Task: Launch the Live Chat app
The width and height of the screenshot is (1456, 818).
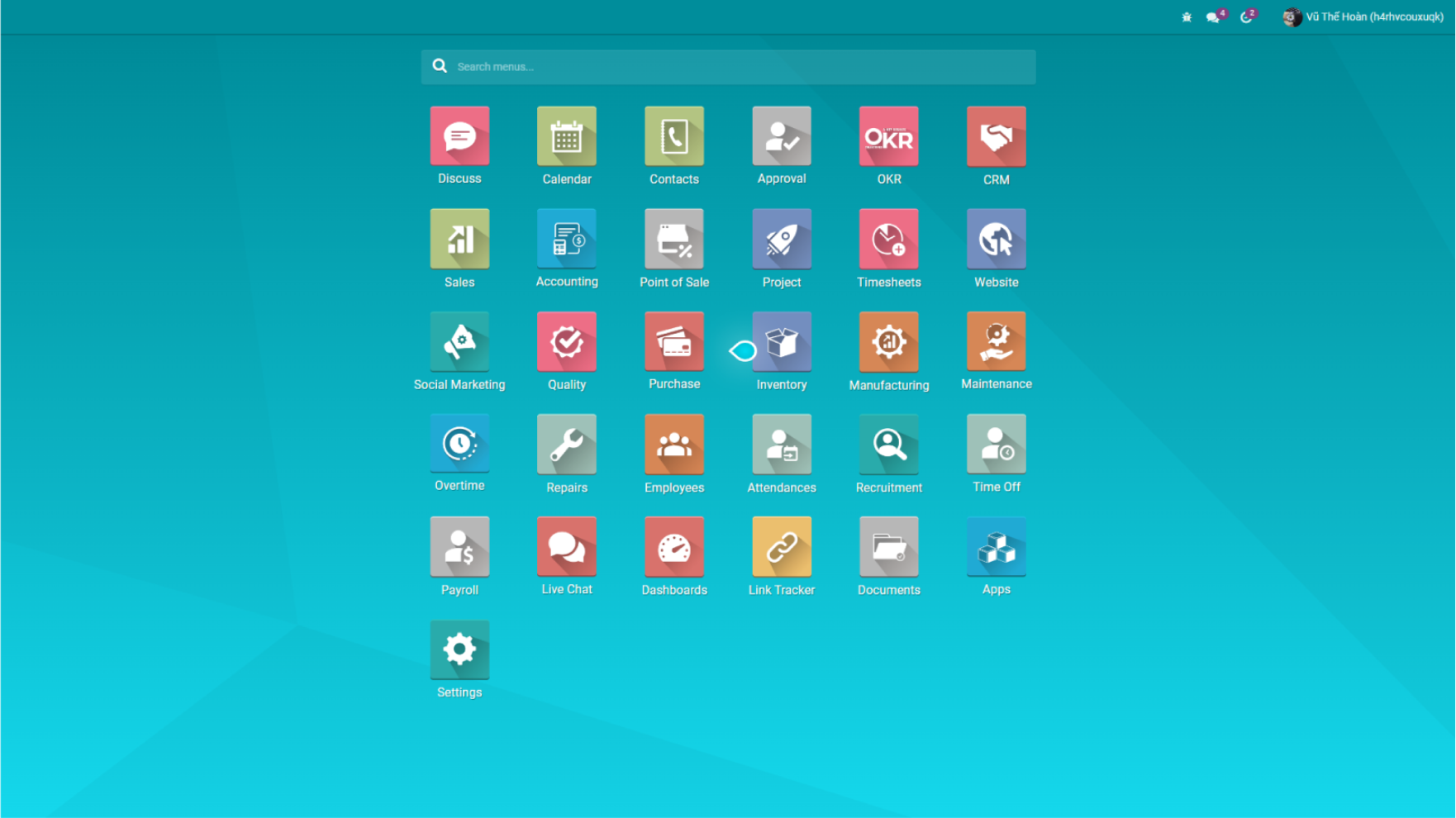Action: click(x=567, y=546)
